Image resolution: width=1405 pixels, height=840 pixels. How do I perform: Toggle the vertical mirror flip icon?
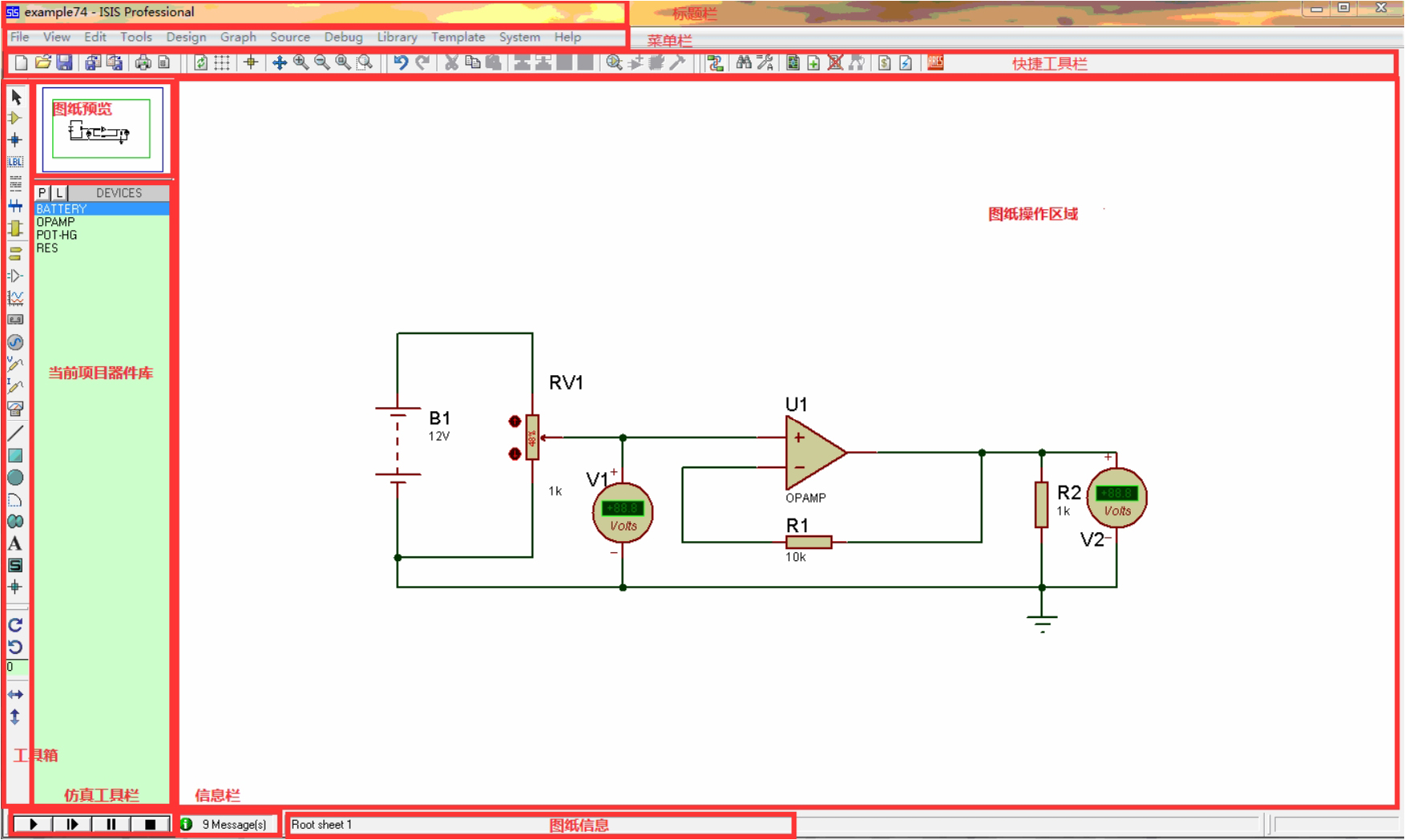tap(15, 717)
